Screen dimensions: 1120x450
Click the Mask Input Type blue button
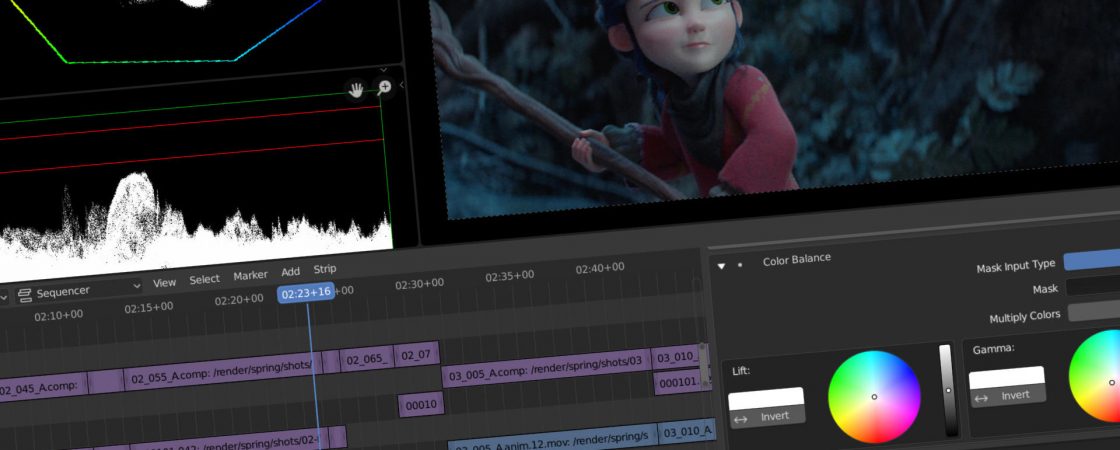click(1091, 260)
